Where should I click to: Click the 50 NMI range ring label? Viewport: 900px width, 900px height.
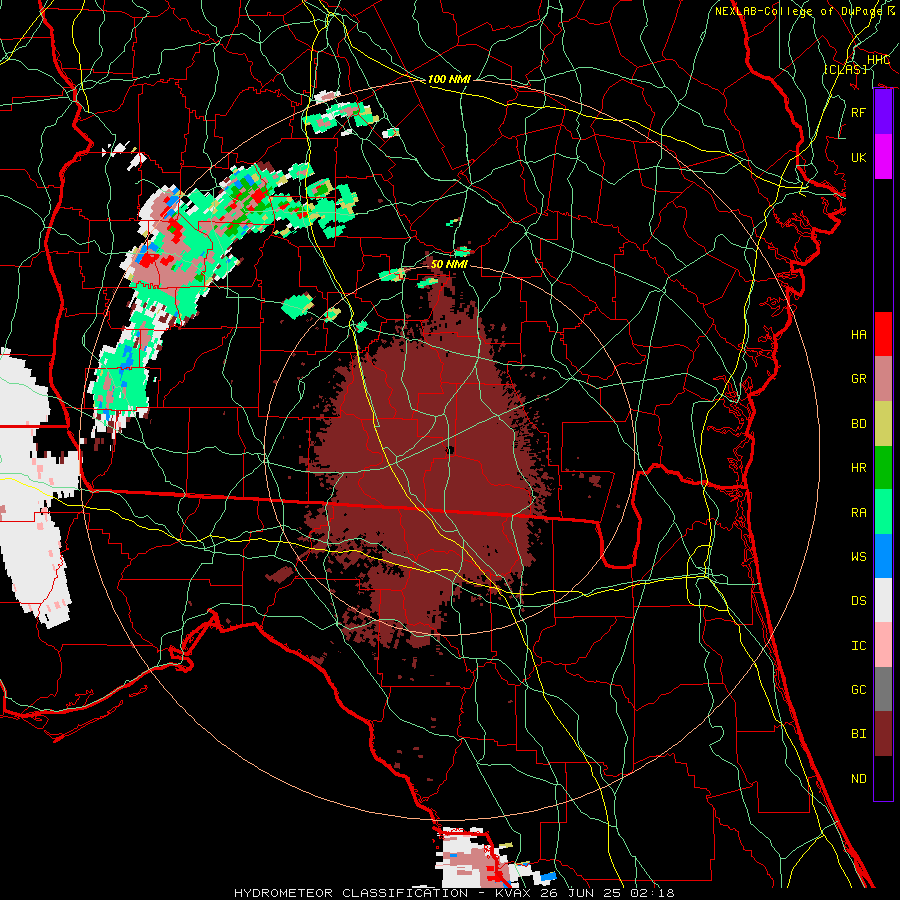coord(449,264)
